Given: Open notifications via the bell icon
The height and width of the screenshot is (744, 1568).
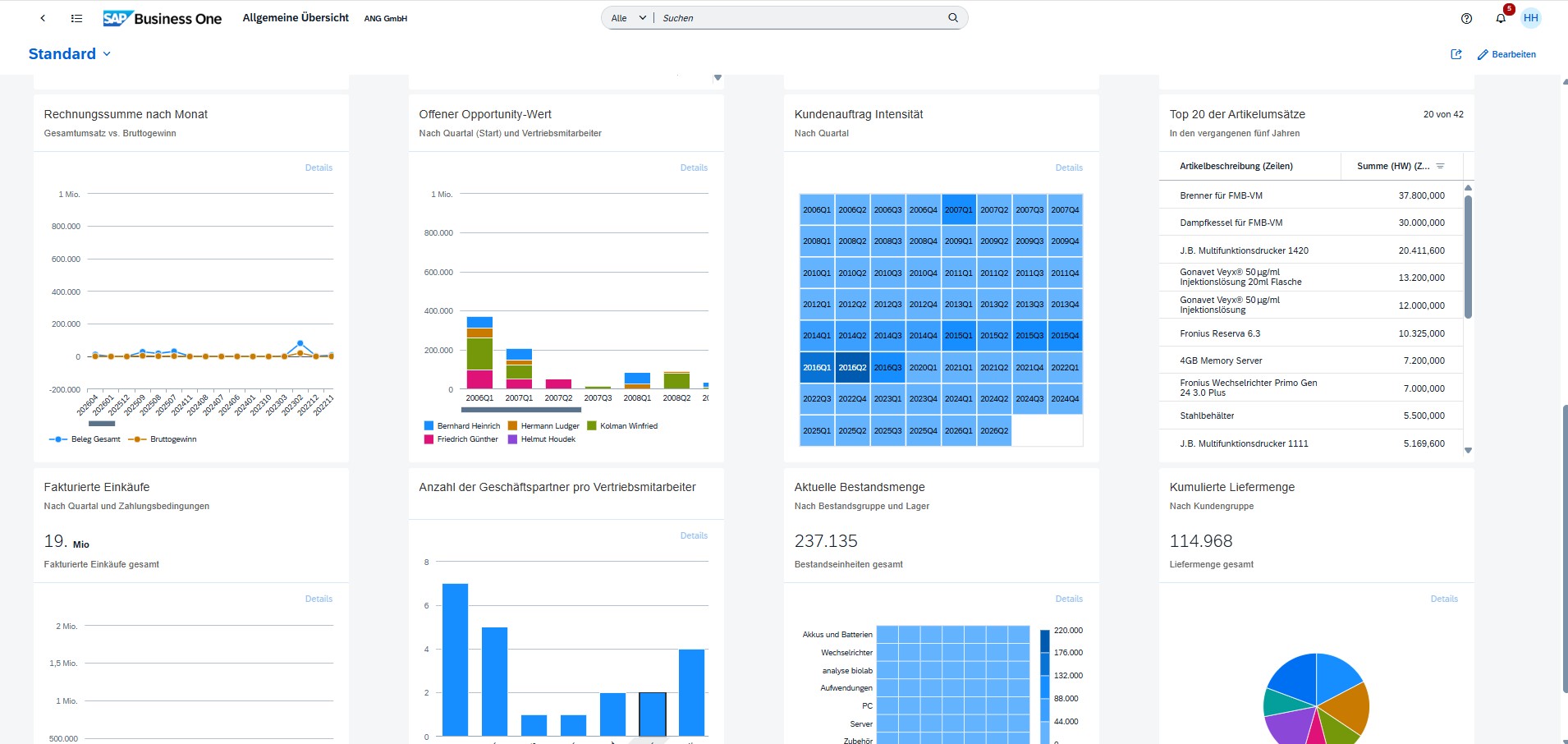Looking at the screenshot, I should pos(1501,18).
